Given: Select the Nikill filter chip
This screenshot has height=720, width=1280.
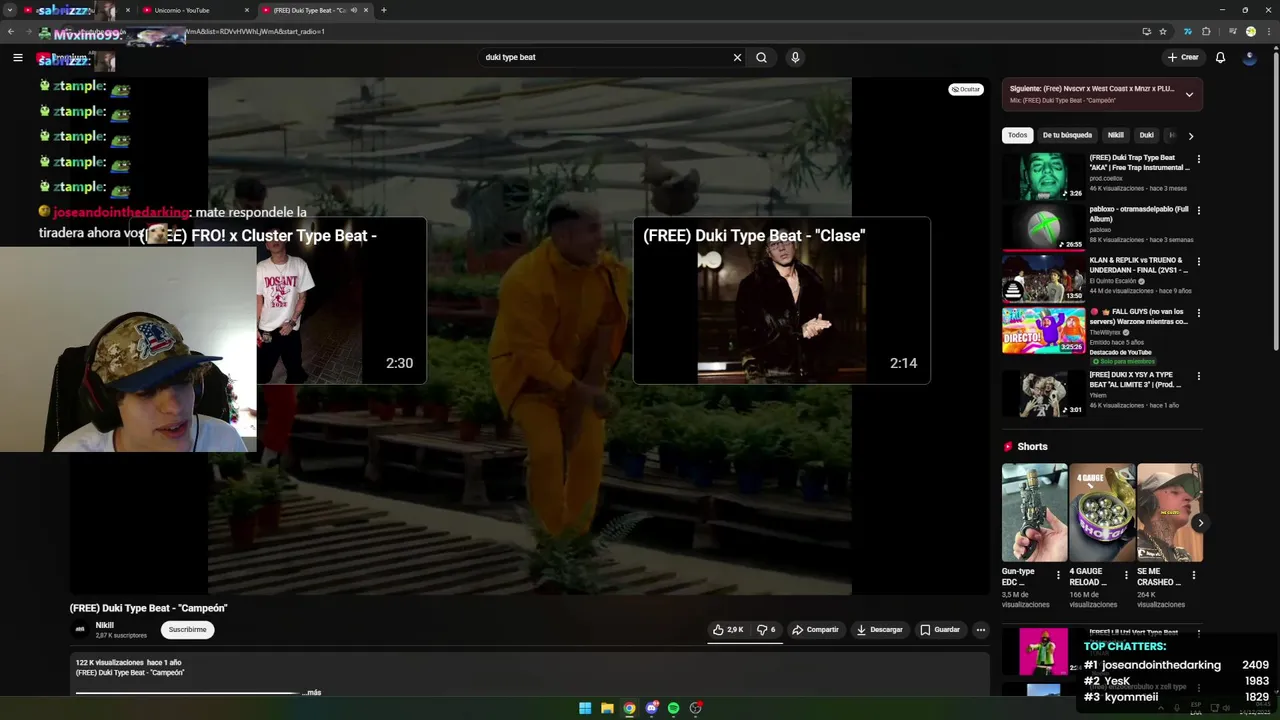Looking at the screenshot, I should pos(1115,135).
